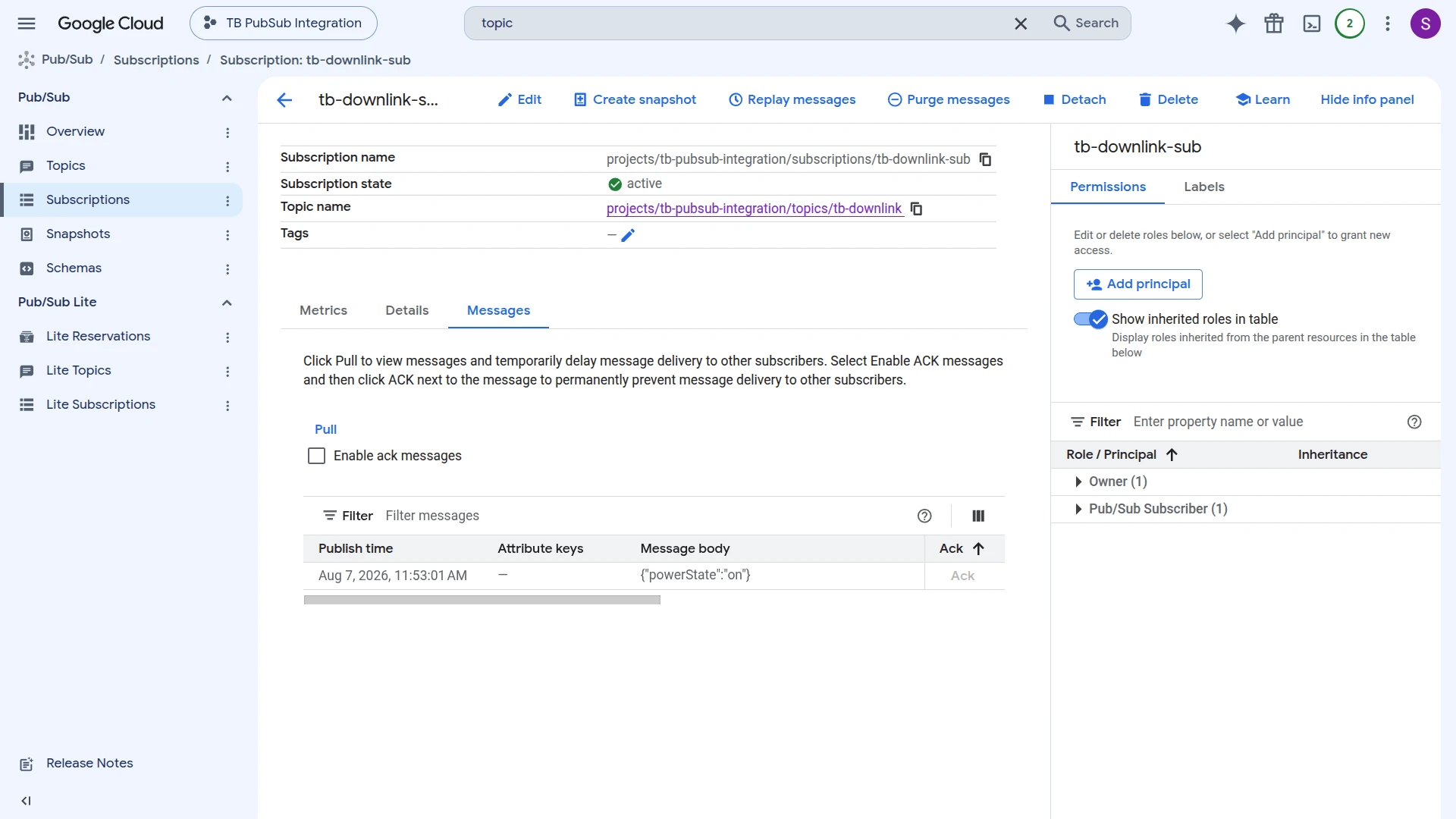The width and height of the screenshot is (1456, 819).
Task: Switch to the Details tab
Action: [406, 310]
